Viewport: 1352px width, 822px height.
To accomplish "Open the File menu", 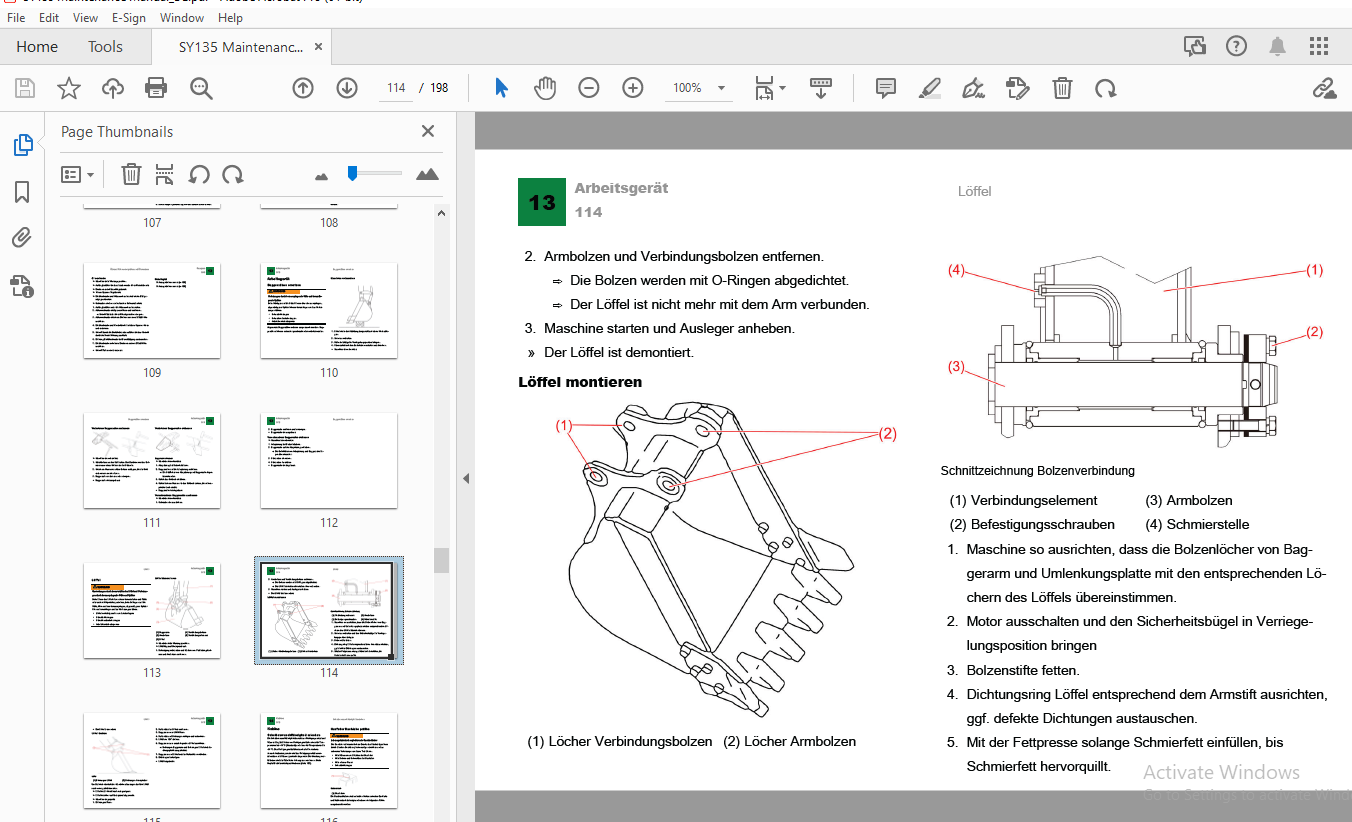I will tap(16, 18).
